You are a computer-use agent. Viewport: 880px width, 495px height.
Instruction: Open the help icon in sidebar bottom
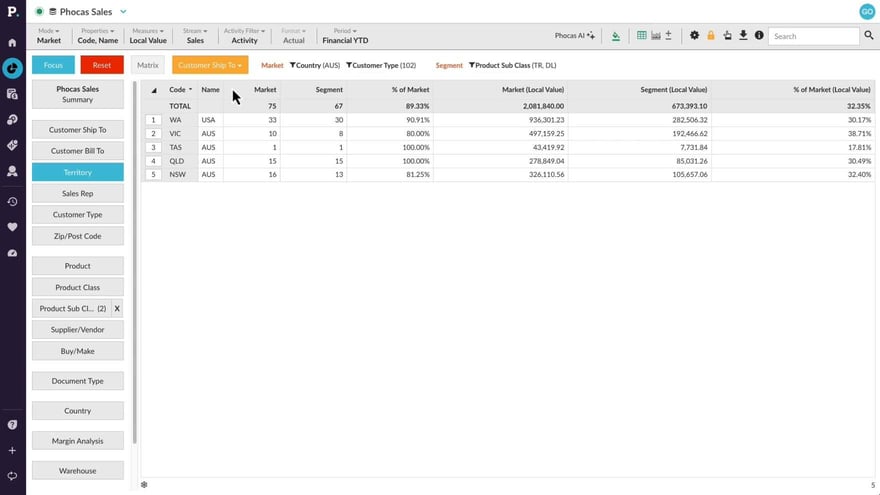12,425
